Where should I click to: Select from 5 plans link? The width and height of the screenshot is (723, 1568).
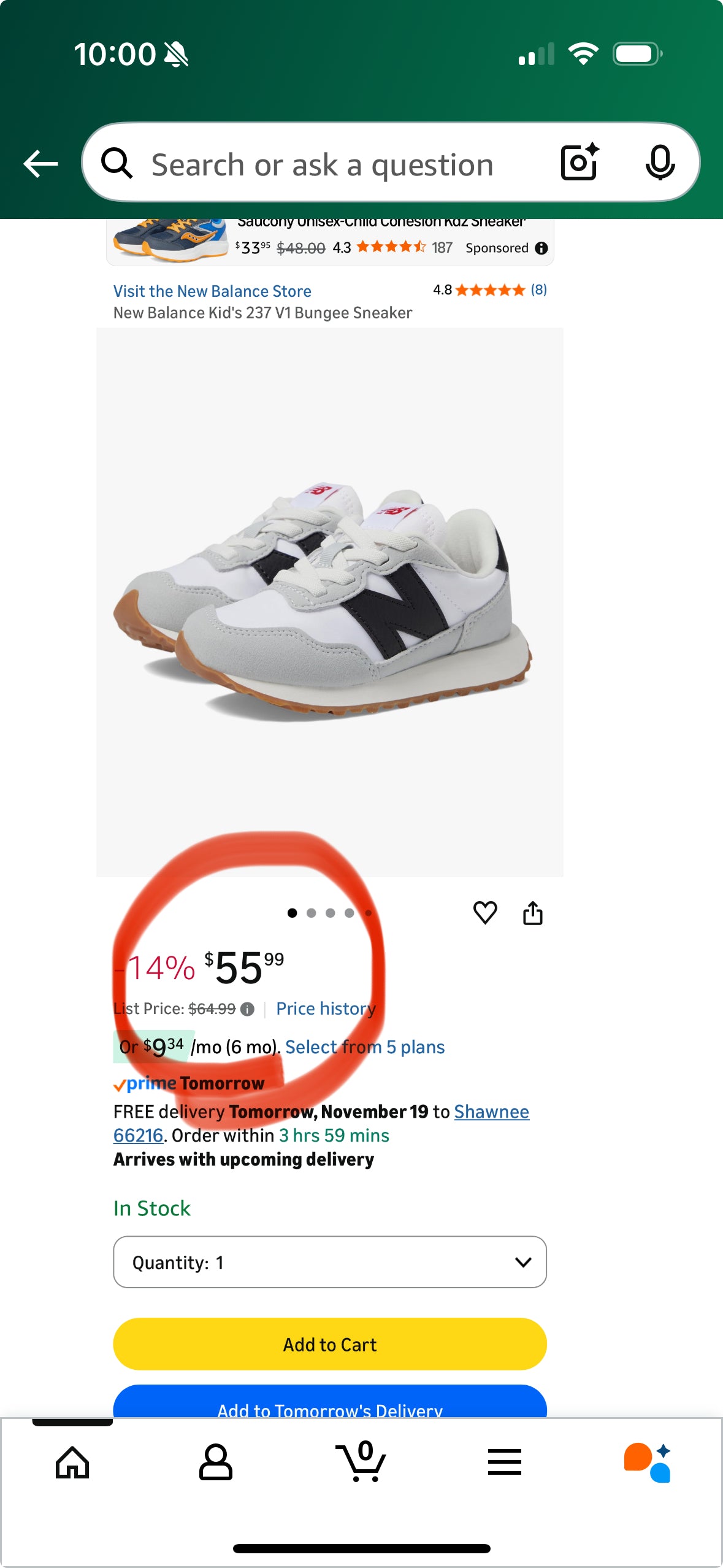pos(365,1047)
